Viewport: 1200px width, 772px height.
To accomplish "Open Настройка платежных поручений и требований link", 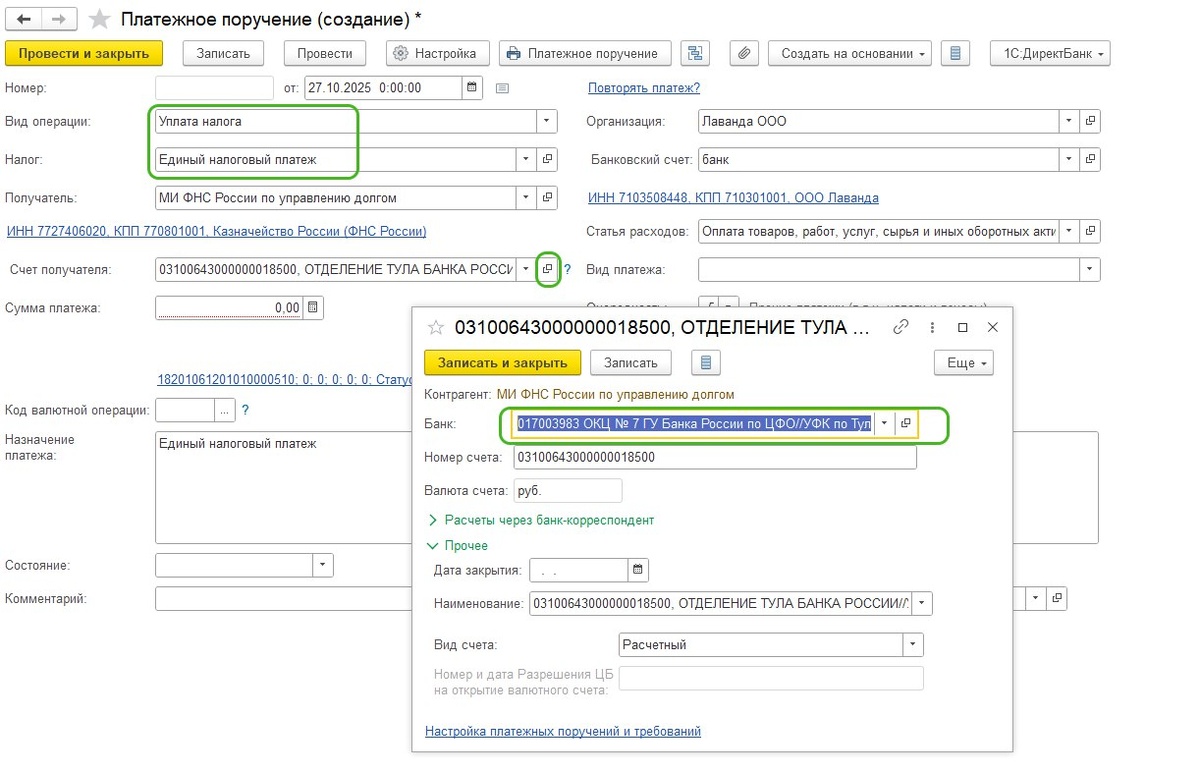I will point(563,731).
